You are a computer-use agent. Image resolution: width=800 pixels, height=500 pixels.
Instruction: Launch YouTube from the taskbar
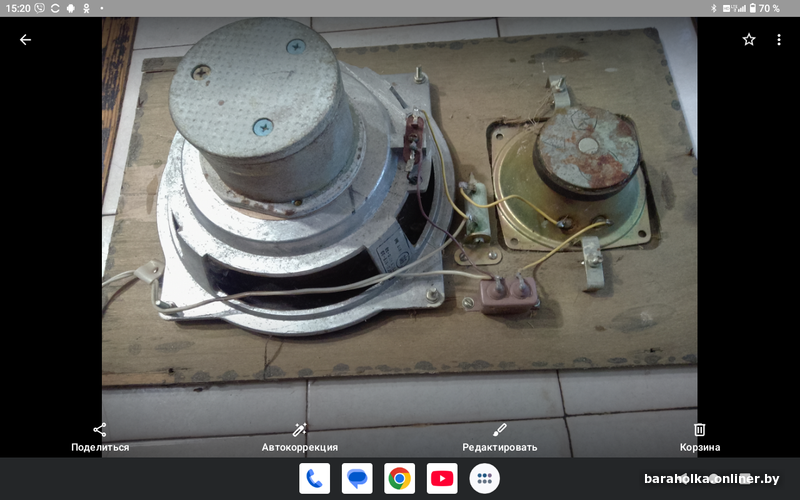click(x=442, y=479)
